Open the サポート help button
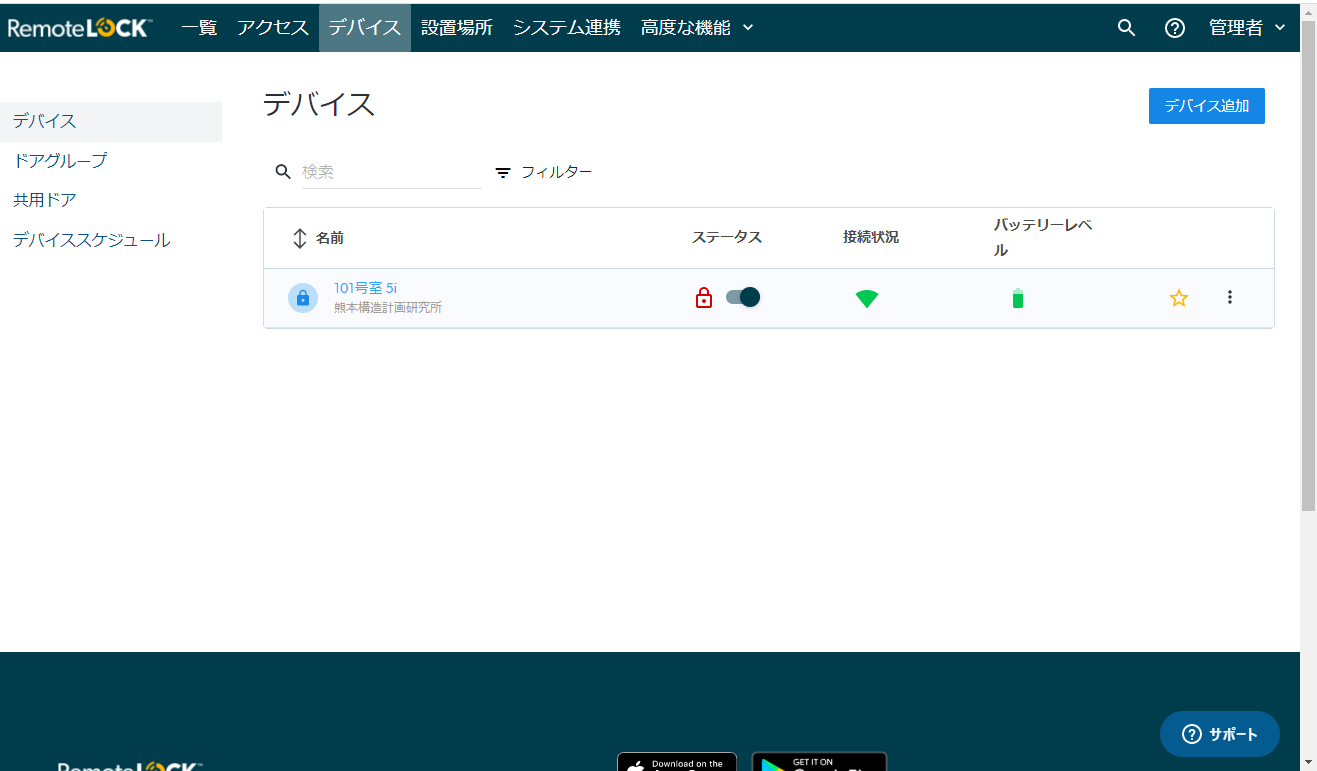 click(1220, 734)
